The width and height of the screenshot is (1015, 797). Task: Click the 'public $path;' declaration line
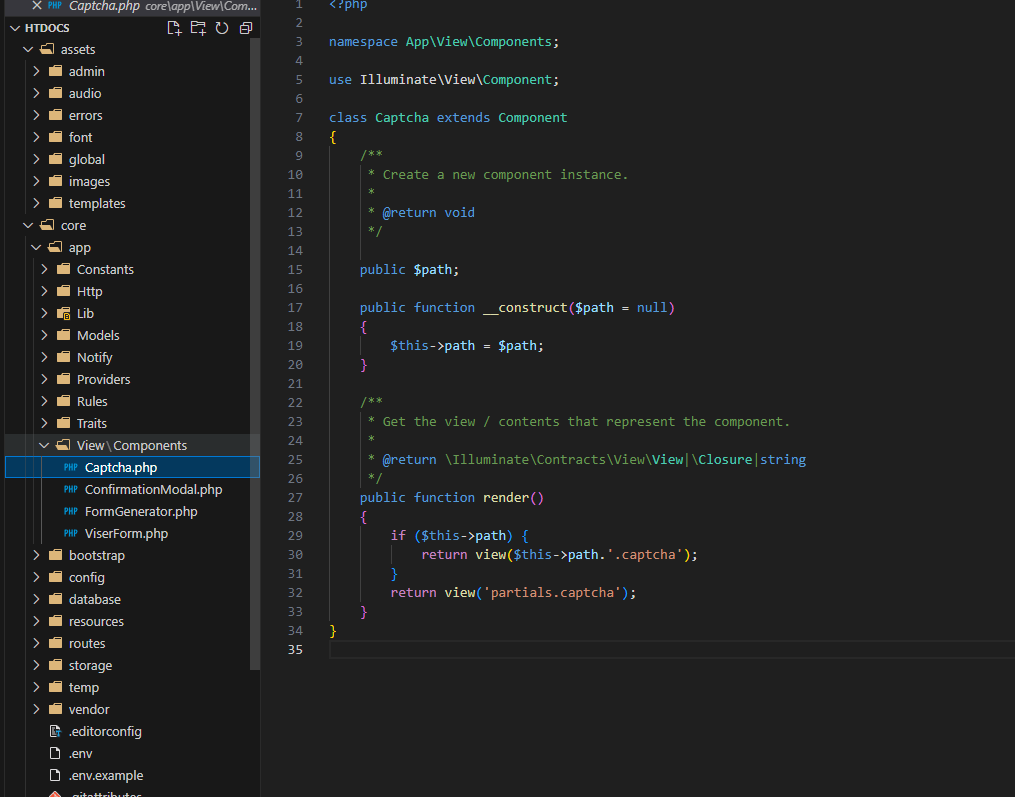(409, 269)
